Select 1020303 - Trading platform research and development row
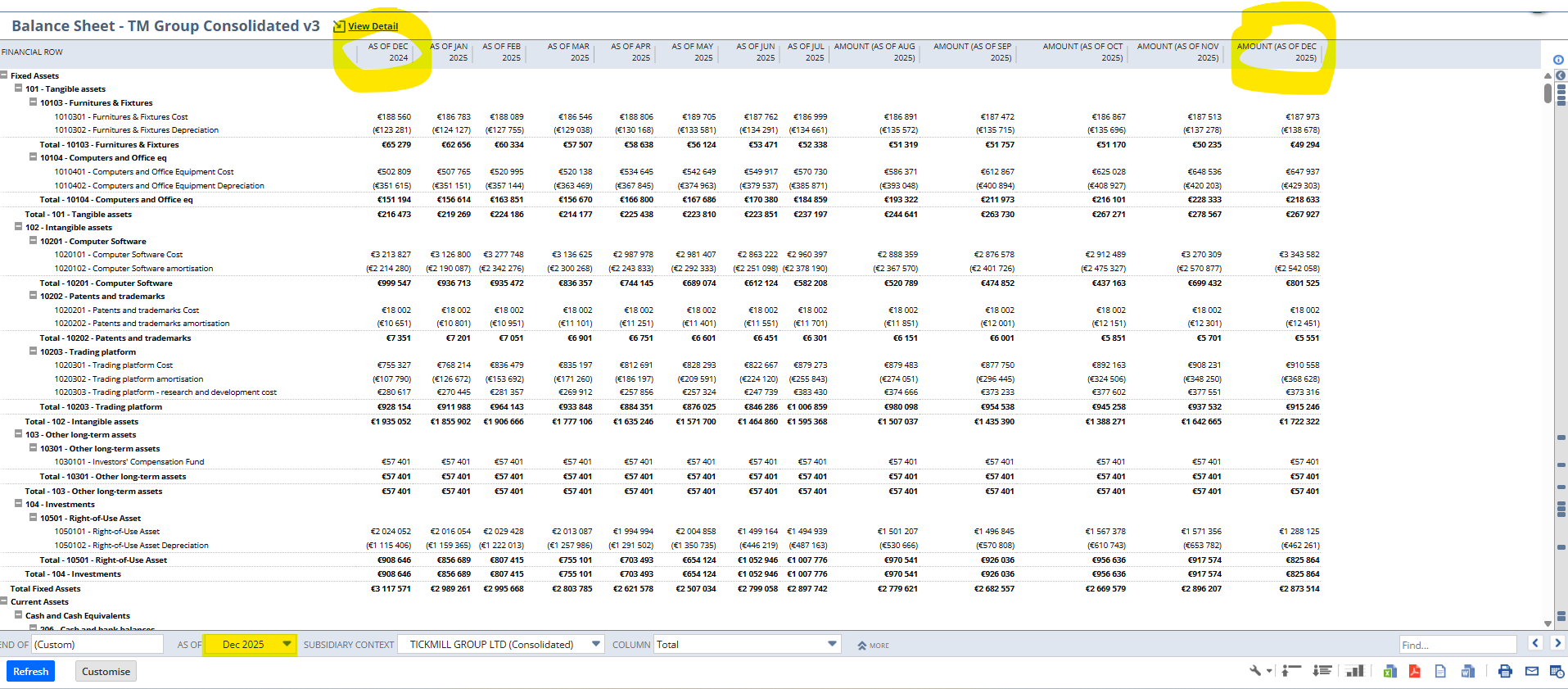 [x=165, y=392]
